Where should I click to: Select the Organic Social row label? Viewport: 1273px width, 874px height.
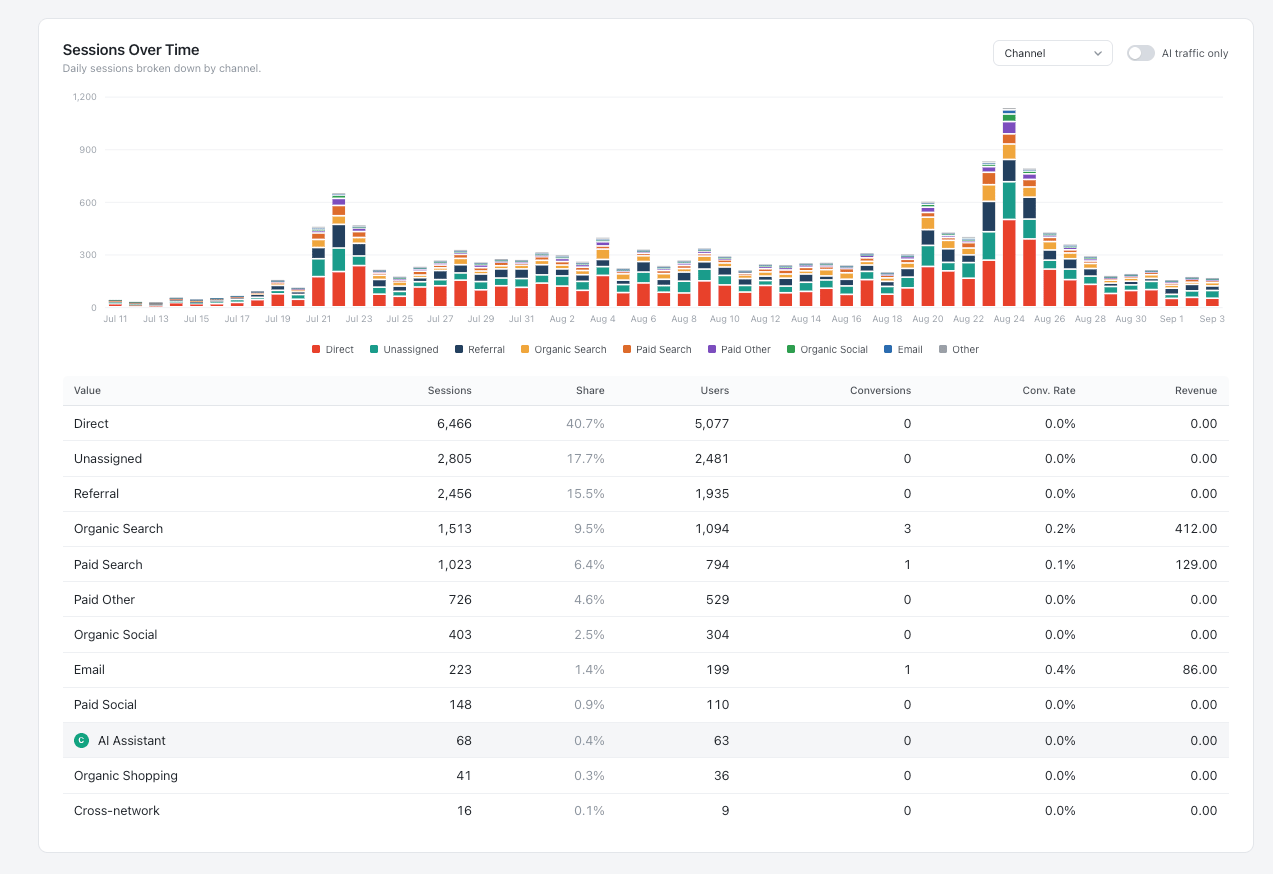(116, 635)
